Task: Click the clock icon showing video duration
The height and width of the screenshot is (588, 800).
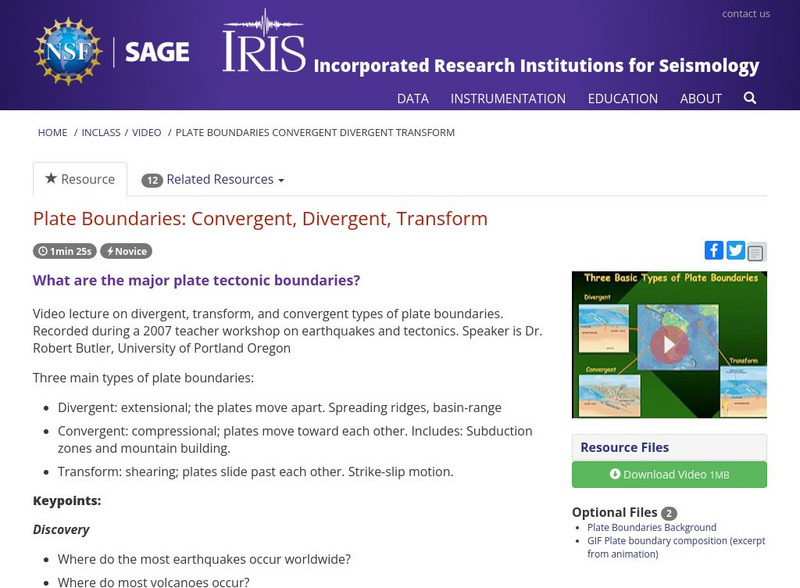Action: pos(44,252)
